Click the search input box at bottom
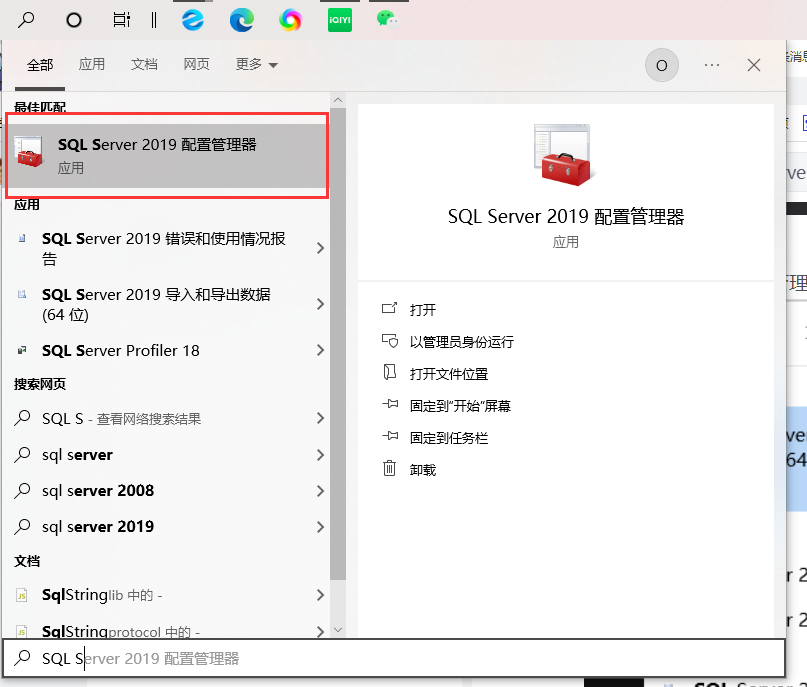This screenshot has width=807, height=687. (394, 658)
